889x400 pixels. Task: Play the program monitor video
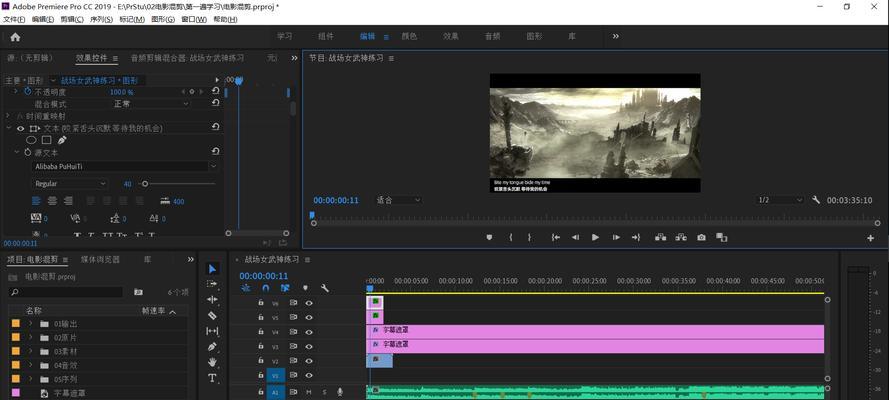[x=595, y=238]
